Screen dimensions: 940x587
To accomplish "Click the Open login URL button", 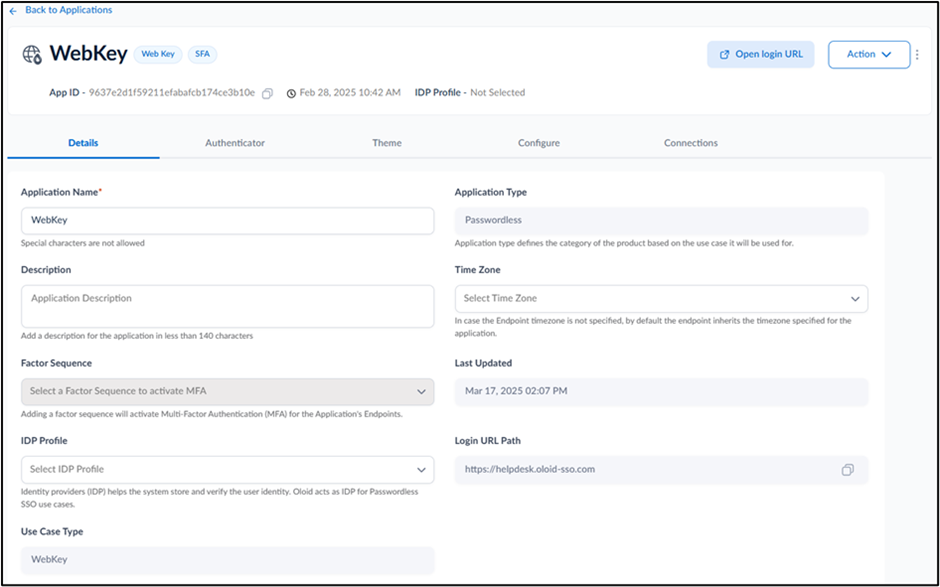I will click(761, 55).
